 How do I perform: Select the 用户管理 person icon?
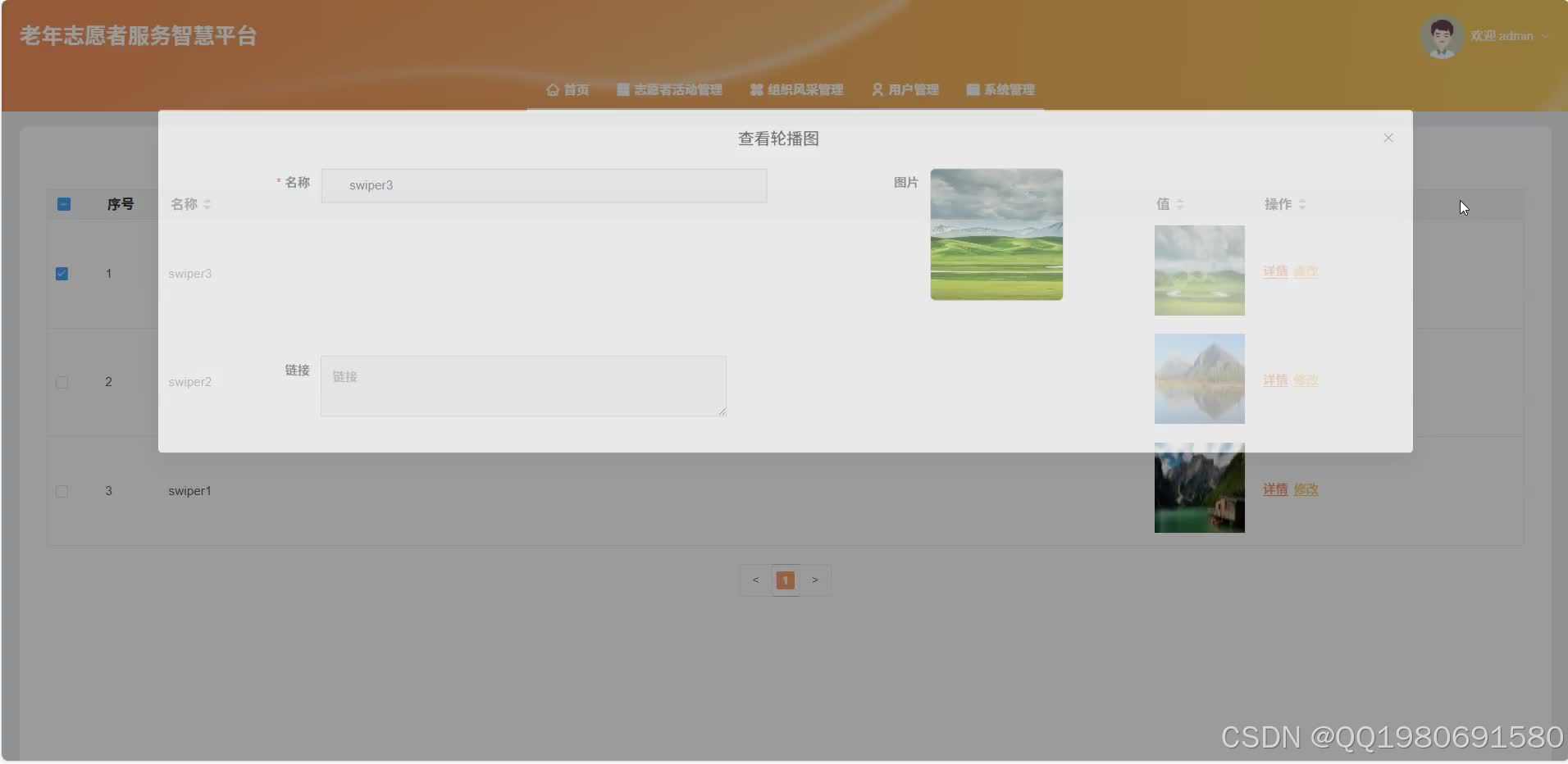(876, 90)
